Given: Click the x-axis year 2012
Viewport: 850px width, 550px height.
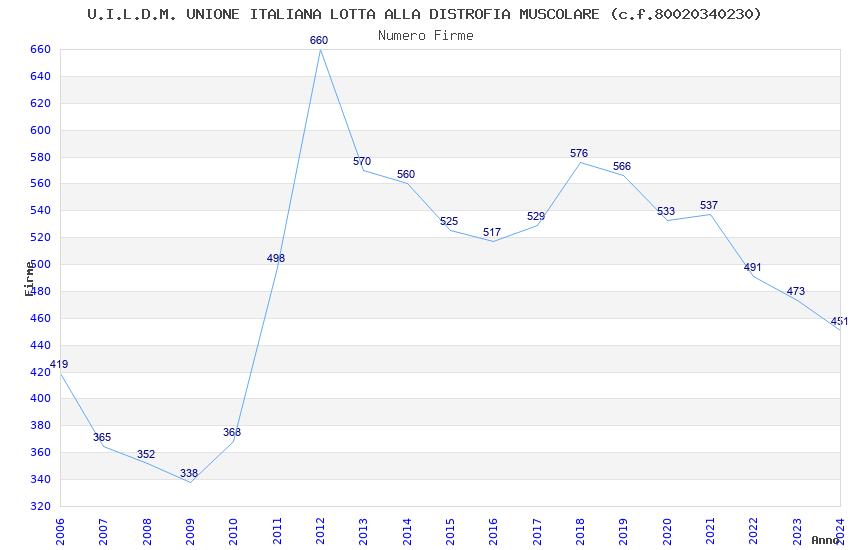Looking at the screenshot, I should pyautogui.click(x=320, y=532).
